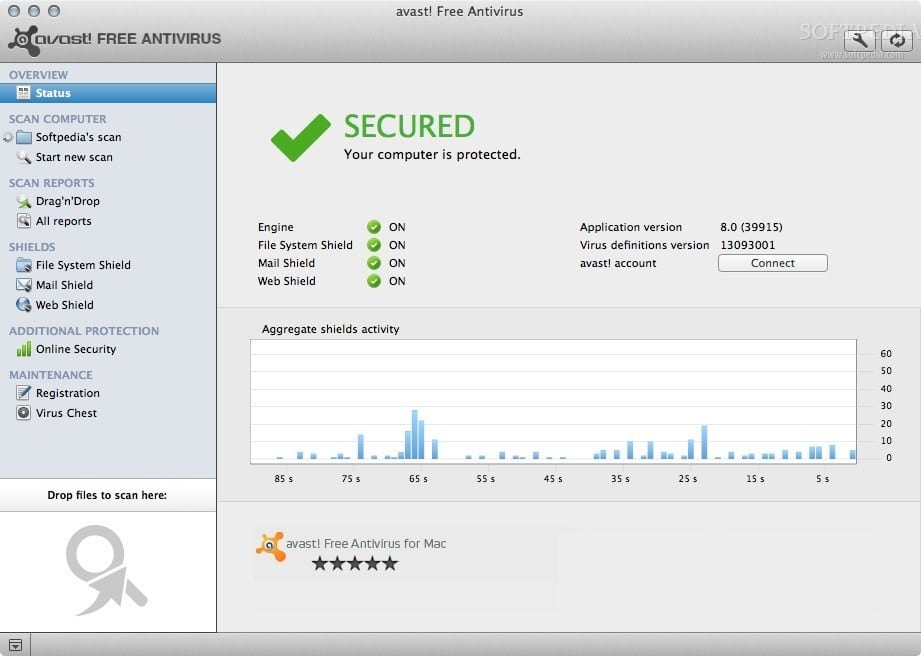Select Start new scan
Viewport: 921px width, 656px height.
108,157
